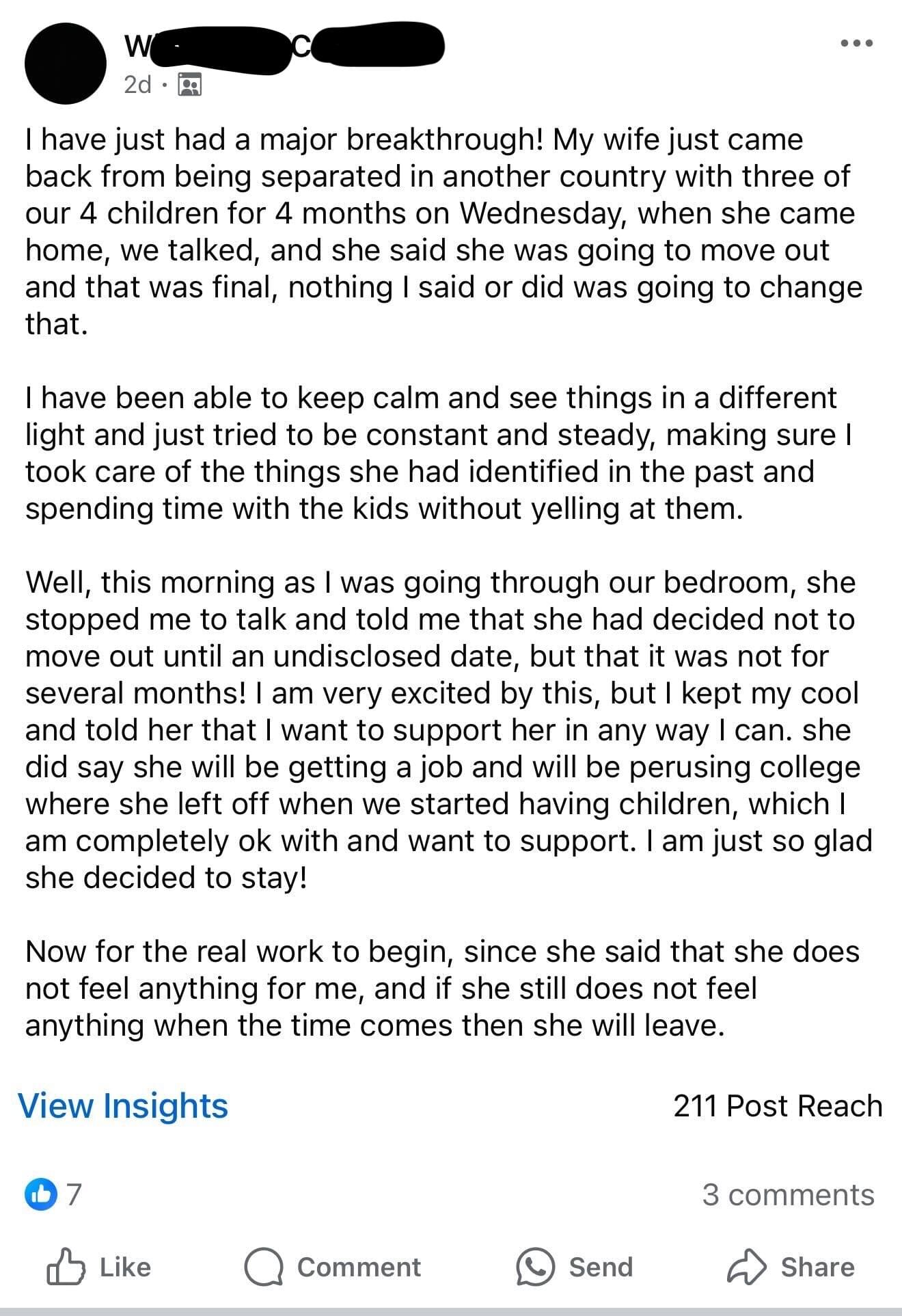Click the 211 Post Reach text
Viewport: 902px width, 1316px height.
tap(778, 1106)
